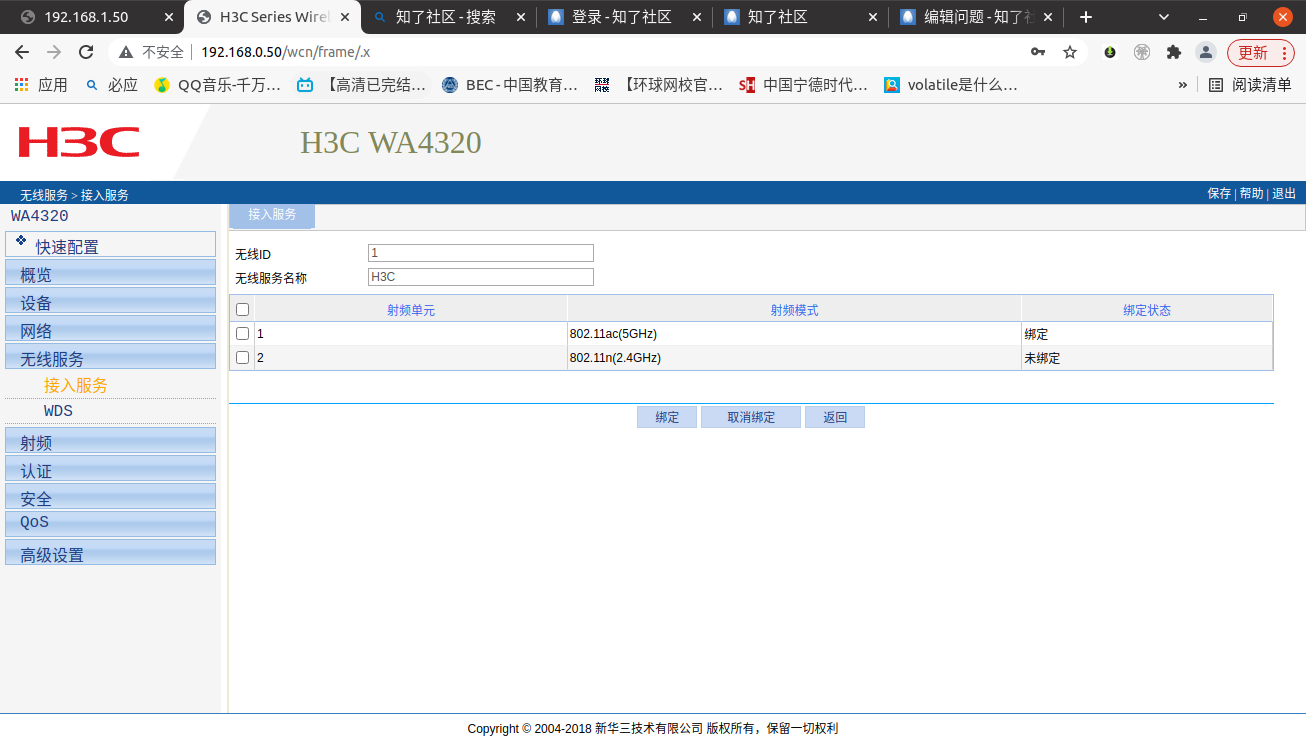Check radio unit 1 802.11ac(5GHz) checkbox
Screen dimensions: 1306x741
pyautogui.click(x=242, y=334)
